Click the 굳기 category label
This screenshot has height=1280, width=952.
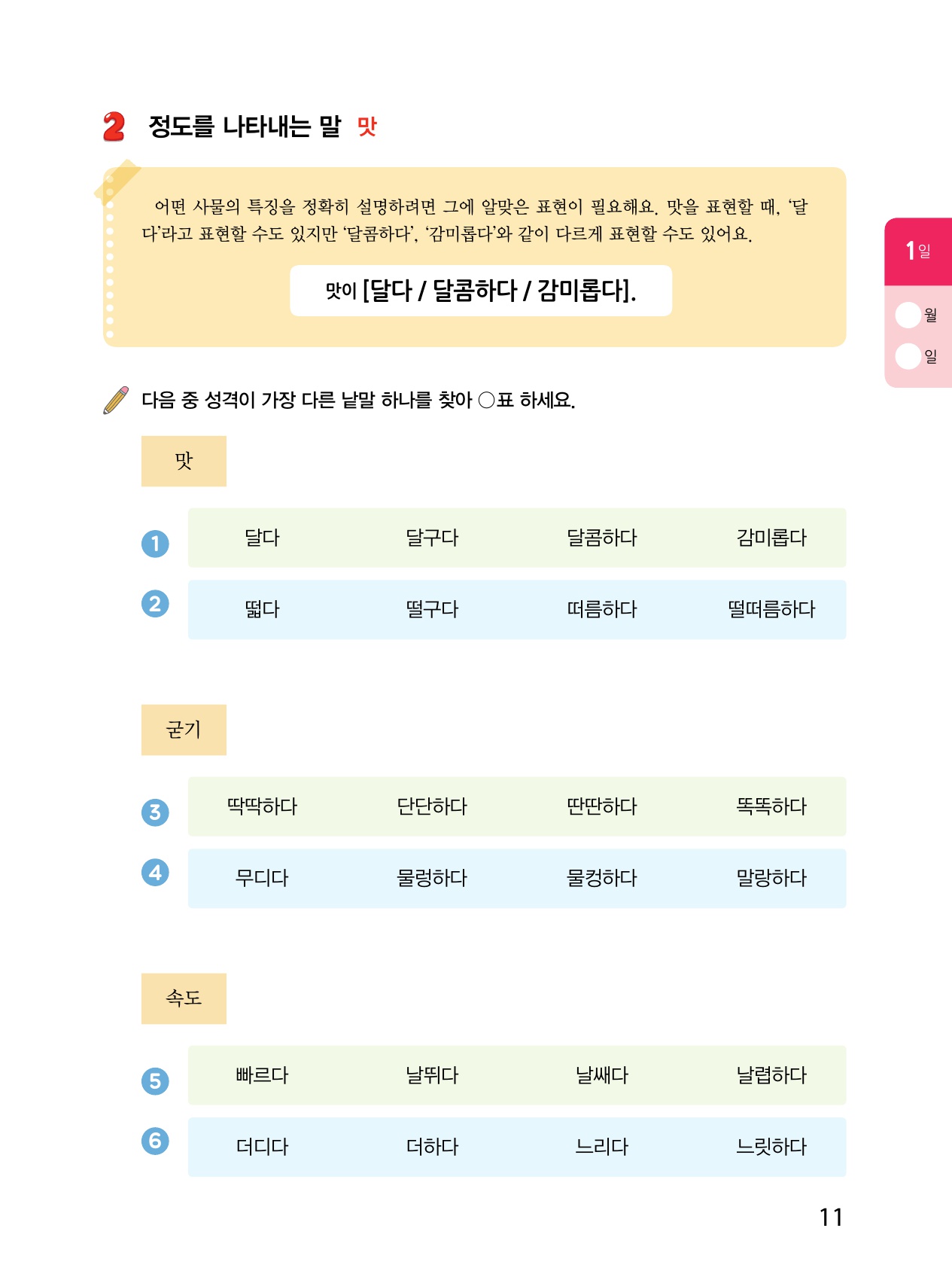(x=184, y=730)
